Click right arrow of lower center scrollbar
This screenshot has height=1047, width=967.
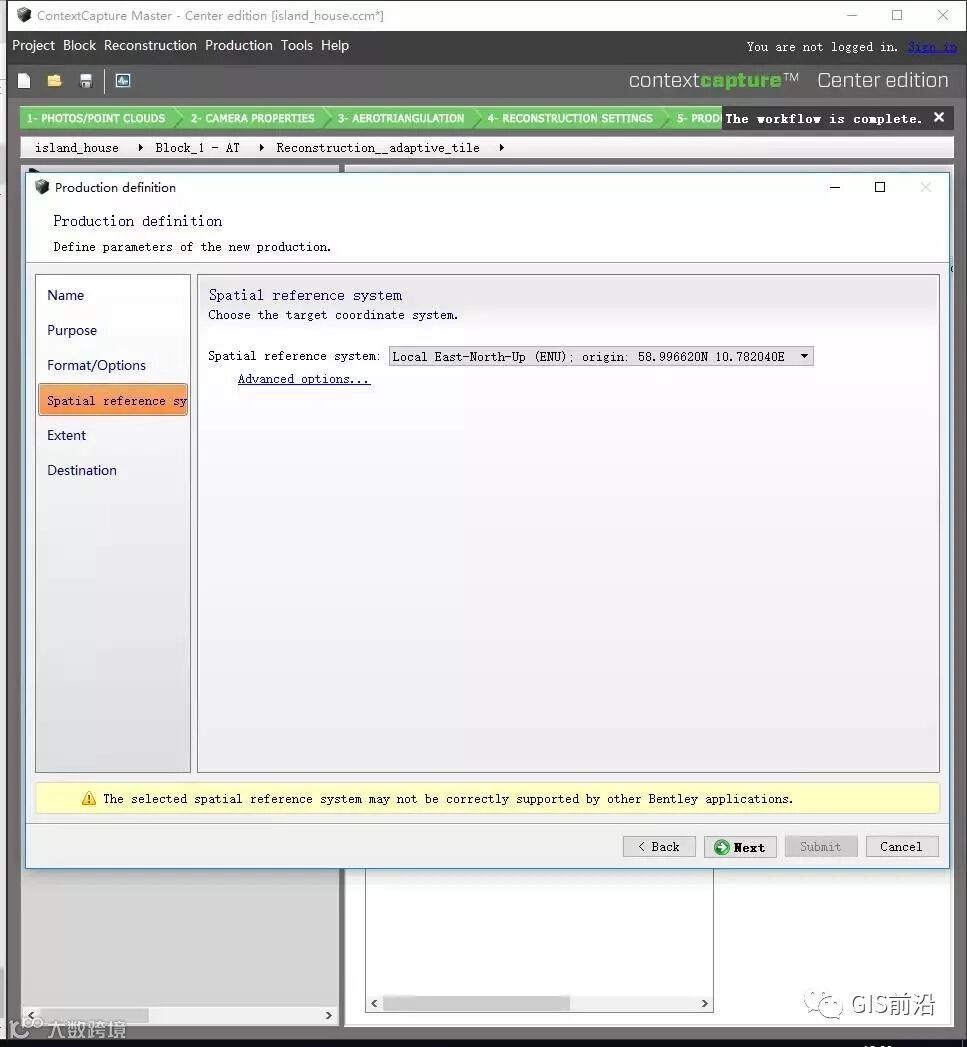click(x=705, y=1003)
